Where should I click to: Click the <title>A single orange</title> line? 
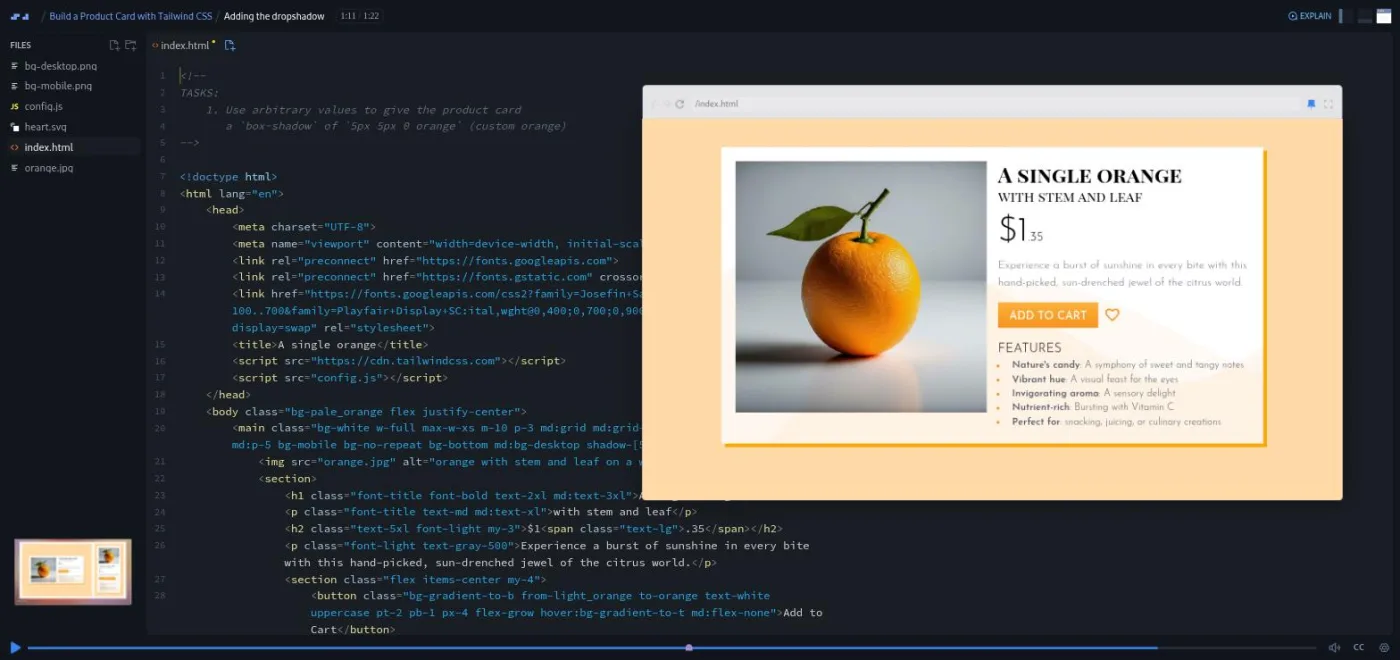point(329,345)
